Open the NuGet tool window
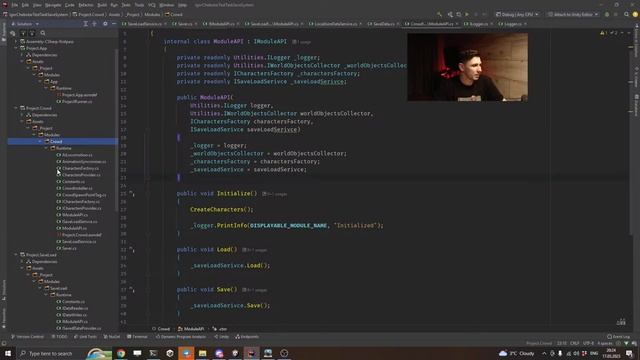This screenshot has width=640, height=360. click(x=112, y=337)
